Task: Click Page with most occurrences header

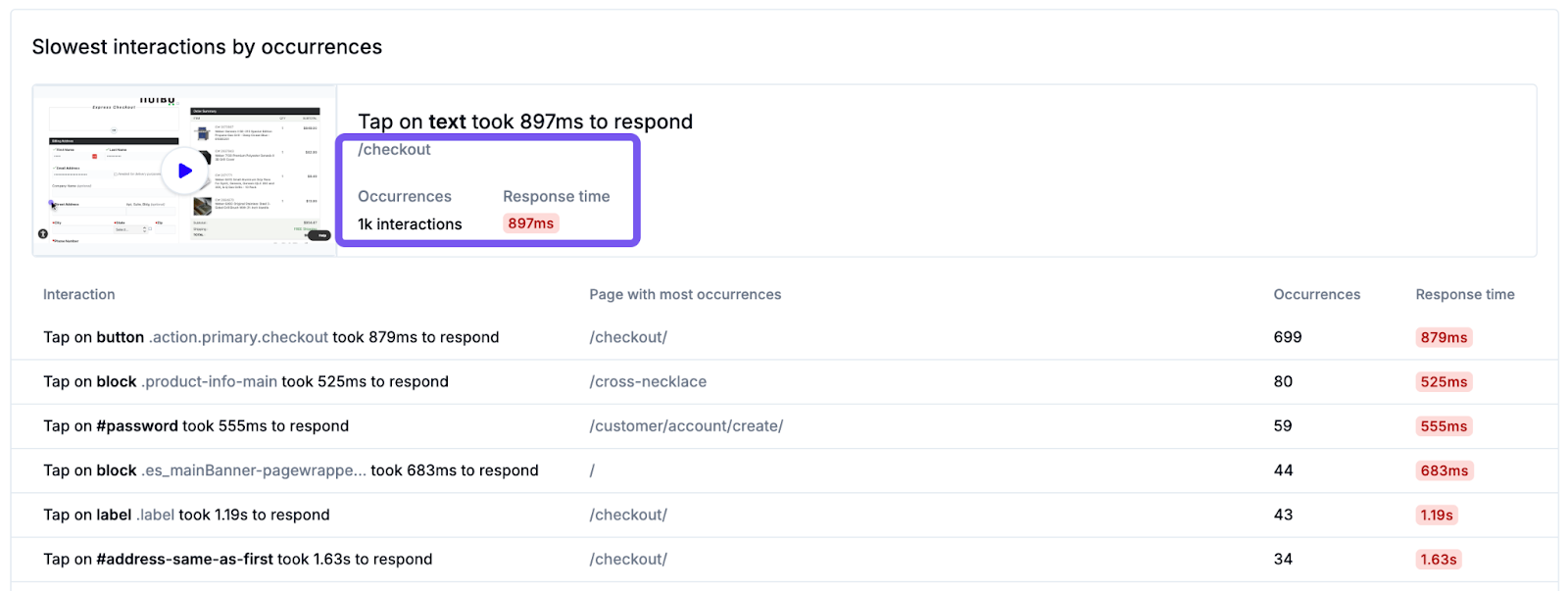Action: (x=685, y=294)
